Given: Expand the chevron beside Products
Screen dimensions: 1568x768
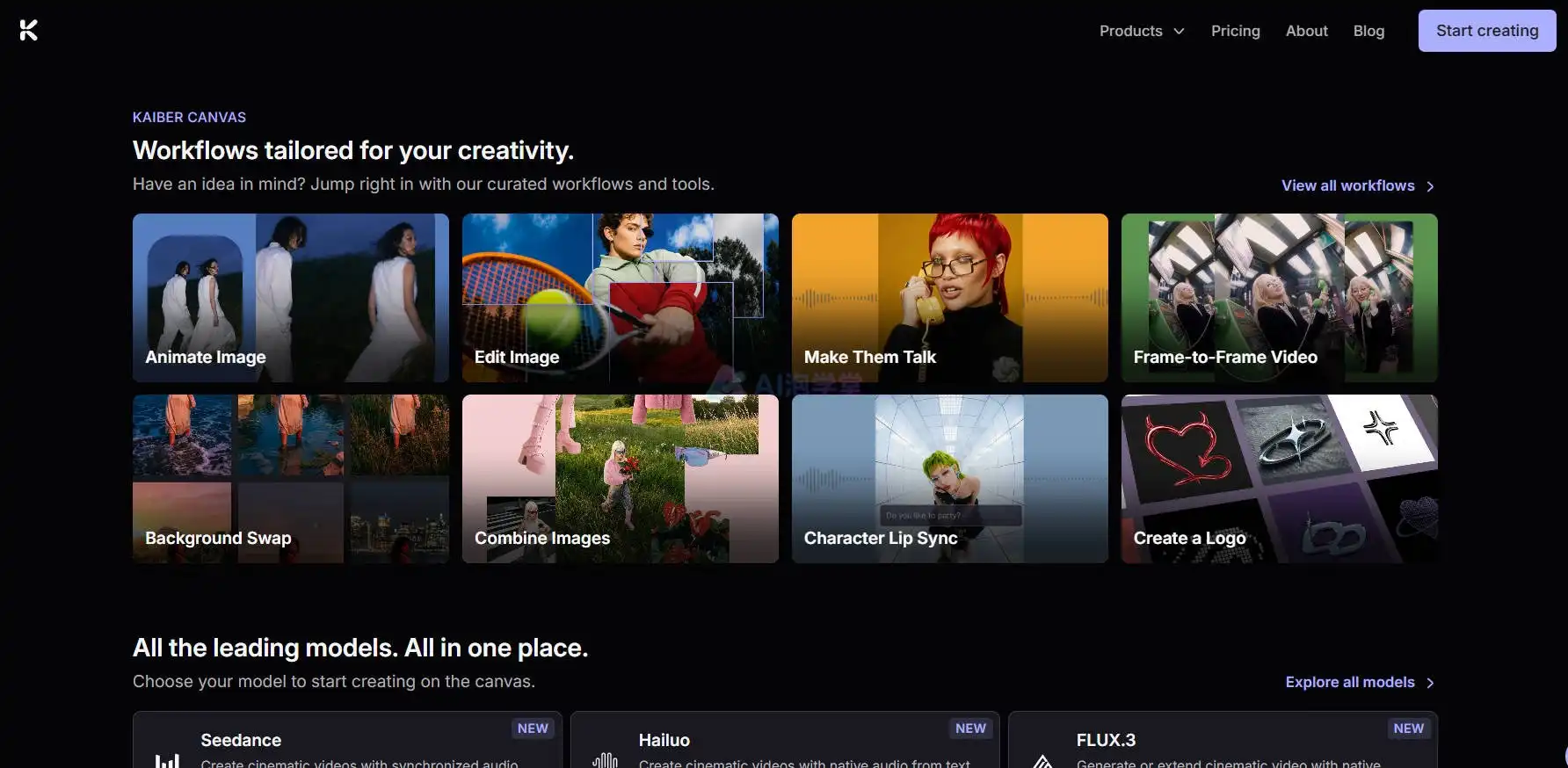Looking at the screenshot, I should point(1179,31).
